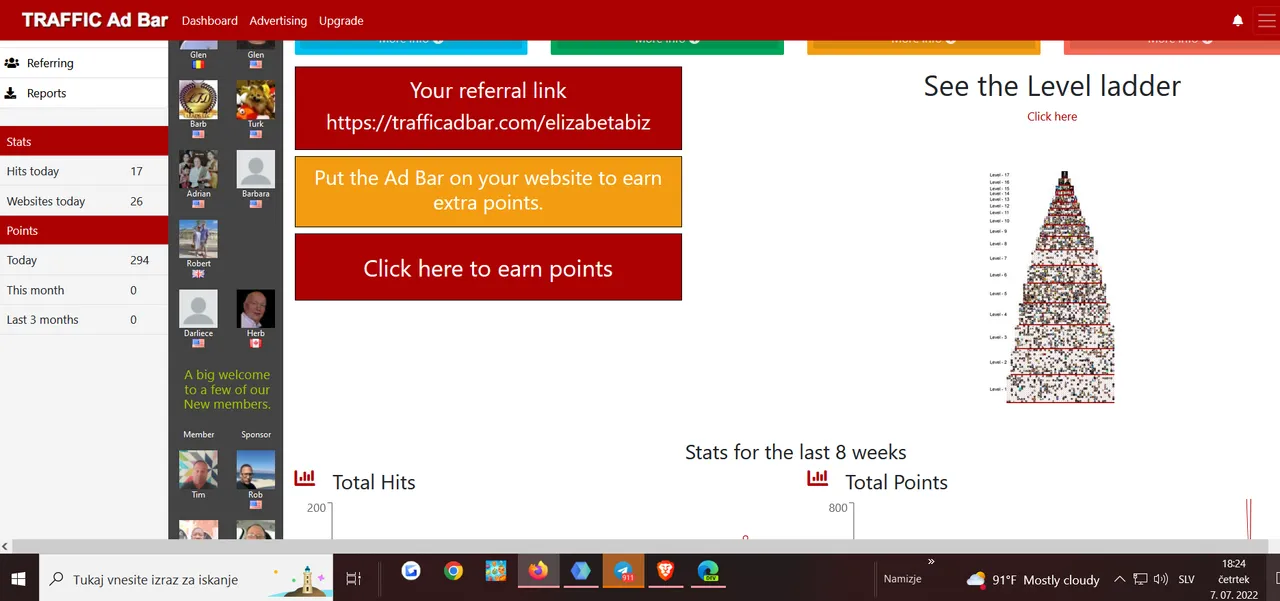Open the notifications bell icon
Image resolution: width=1280 pixels, height=601 pixels.
click(x=1238, y=20)
